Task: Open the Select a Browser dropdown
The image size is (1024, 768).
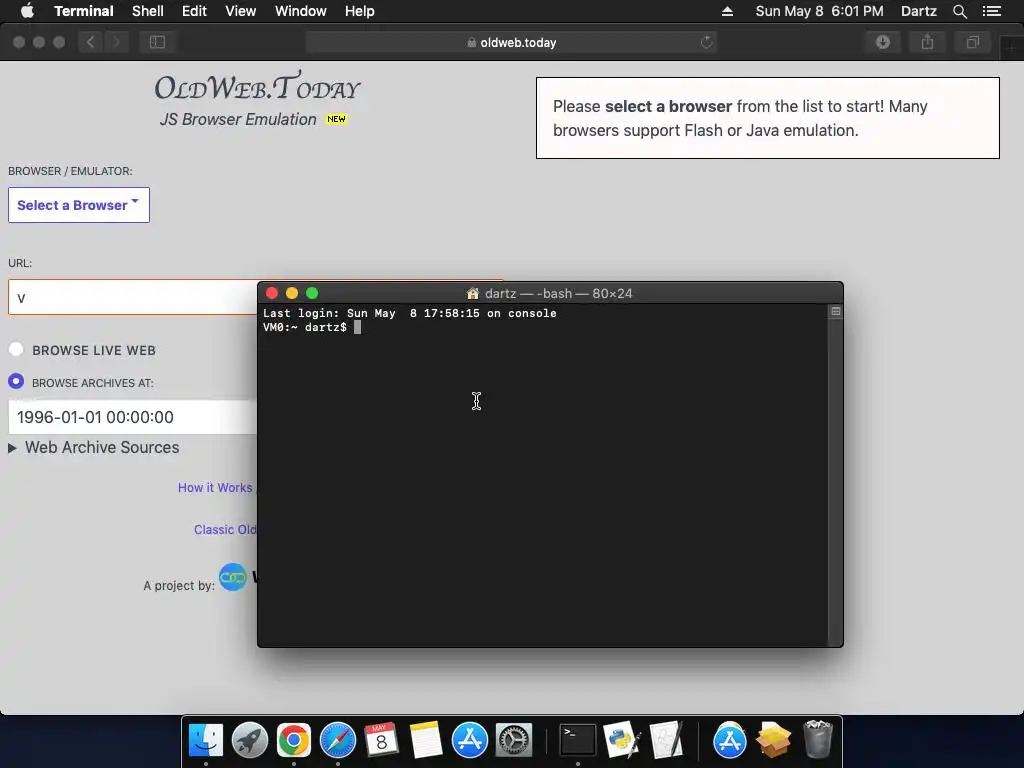Action: pyautogui.click(x=79, y=205)
